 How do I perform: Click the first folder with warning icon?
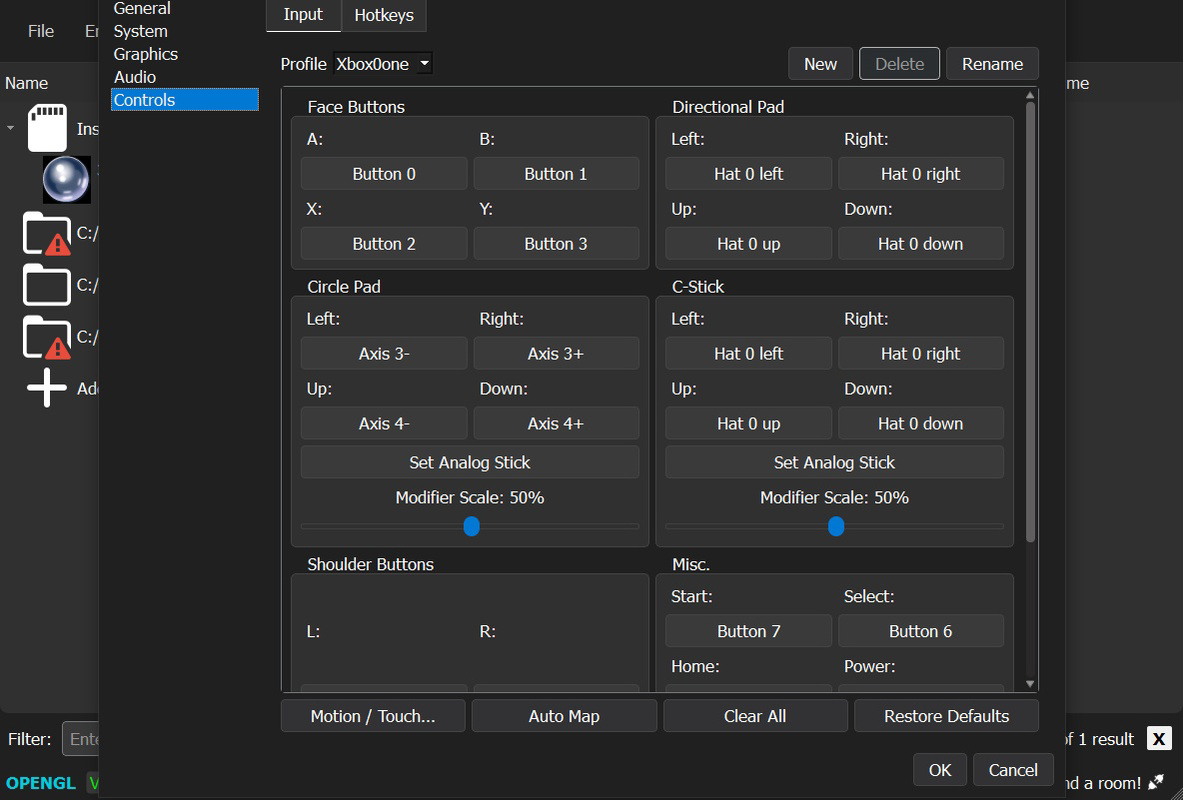point(47,232)
